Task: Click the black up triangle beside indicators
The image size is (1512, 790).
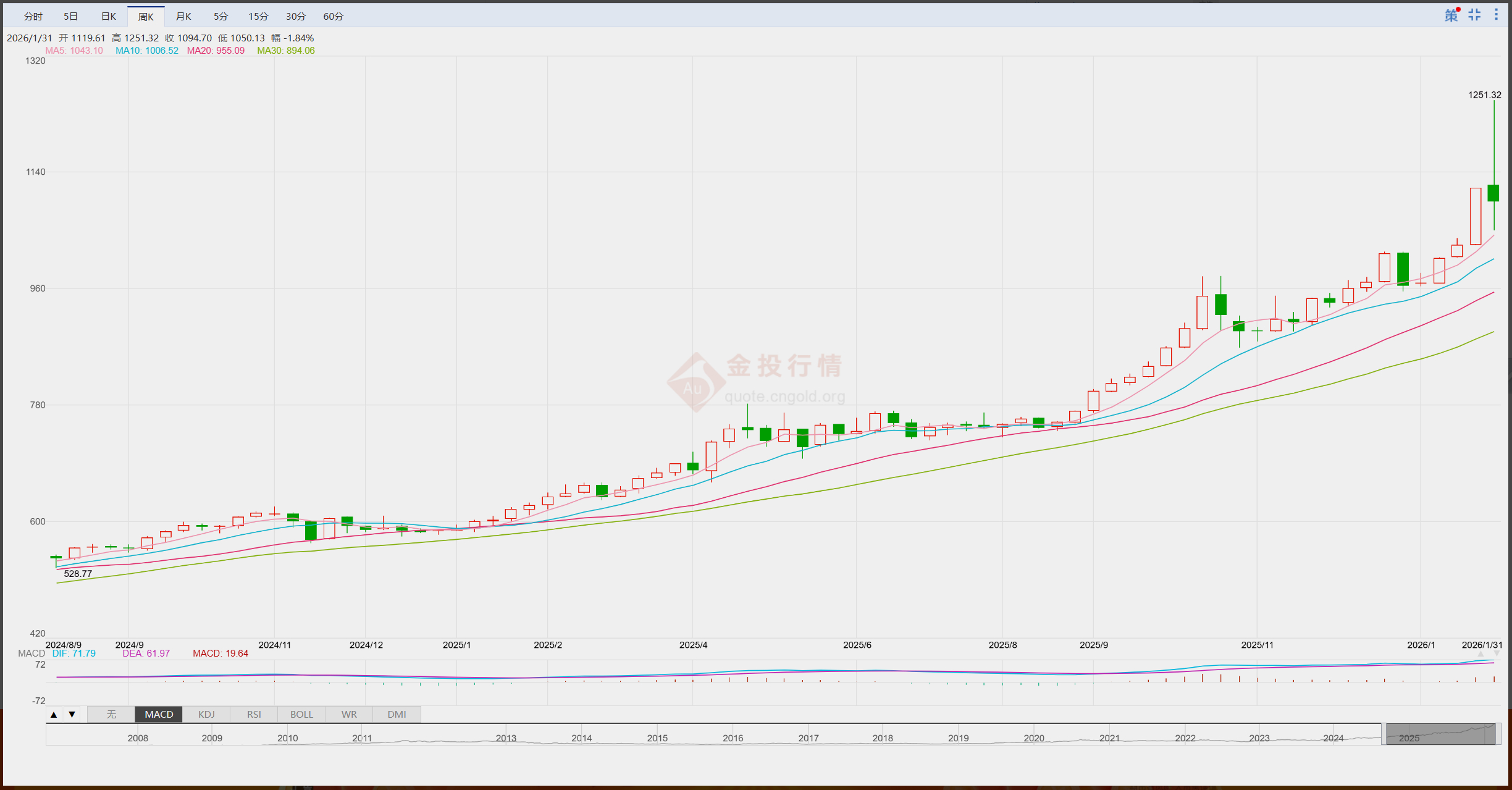Action: pos(54,715)
